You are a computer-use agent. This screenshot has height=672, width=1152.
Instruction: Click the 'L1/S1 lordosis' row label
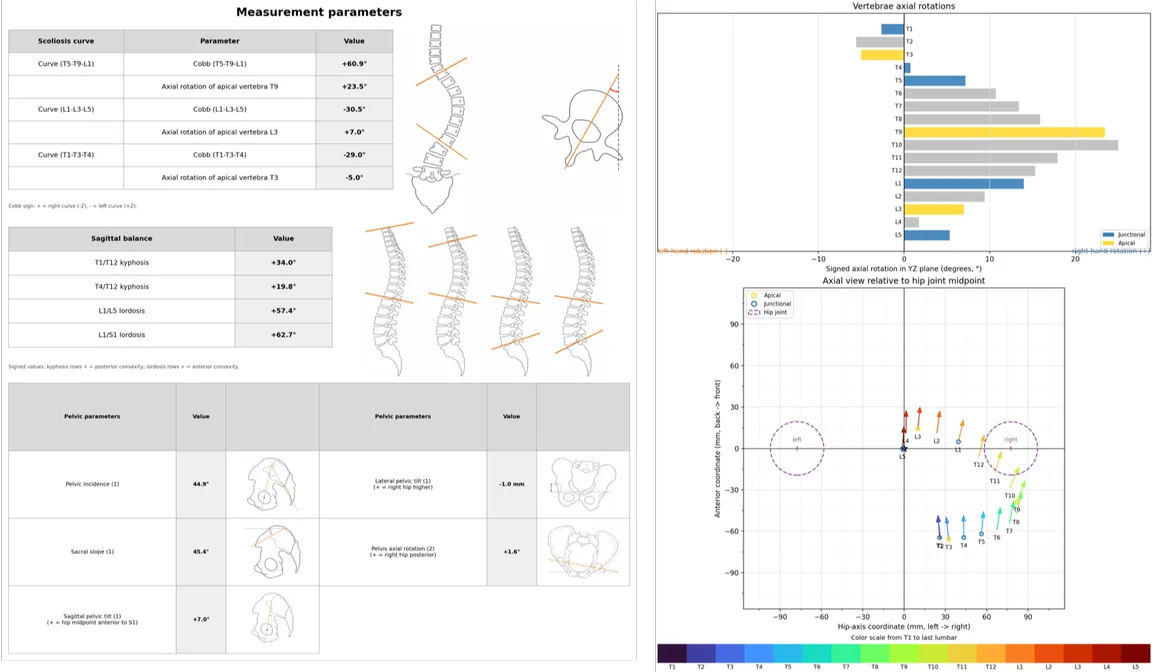(122, 335)
